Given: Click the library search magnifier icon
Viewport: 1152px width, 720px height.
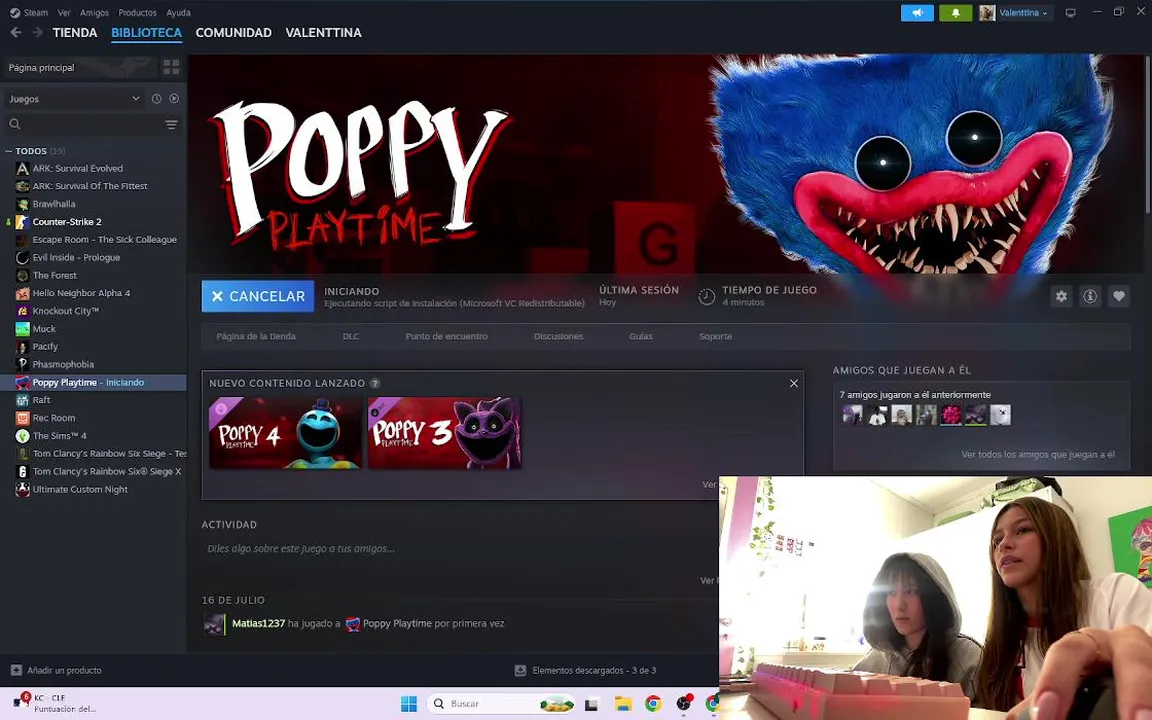Looking at the screenshot, I should click(x=15, y=124).
